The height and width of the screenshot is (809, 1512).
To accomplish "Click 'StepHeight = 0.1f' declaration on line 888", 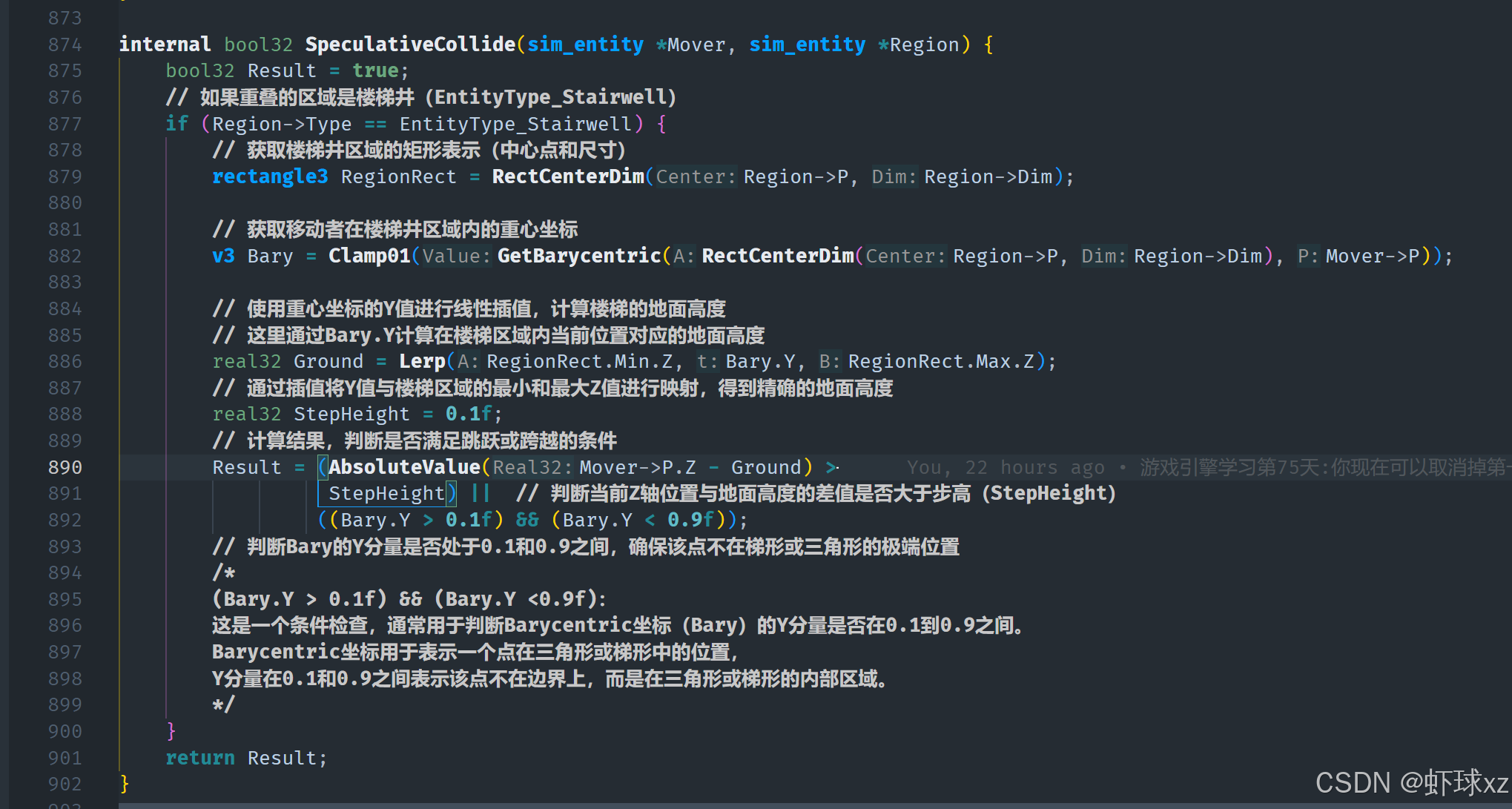I will pos(392,414).
